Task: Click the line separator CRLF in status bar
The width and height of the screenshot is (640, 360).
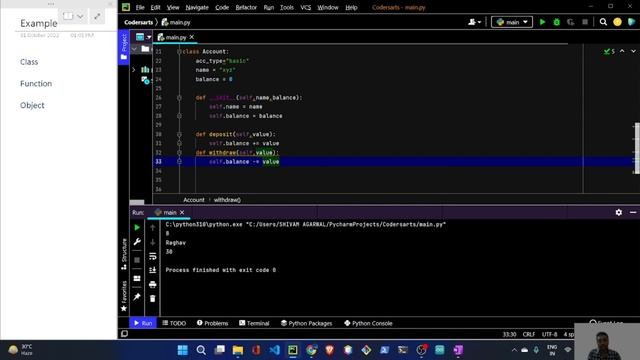Action: click(x=529, y=334)
